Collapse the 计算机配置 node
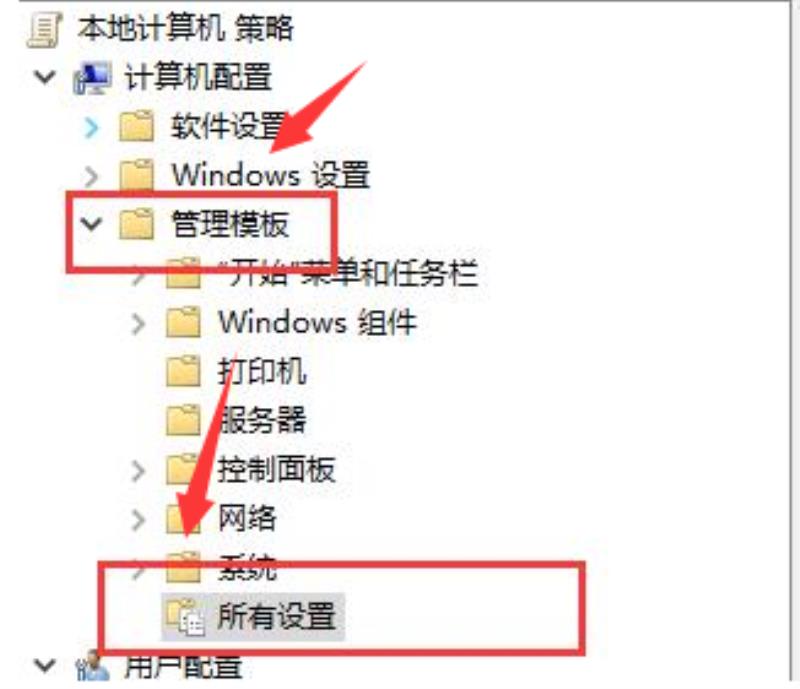The width and height of the screenshot is (800, 689). click(x=44, y=77)
